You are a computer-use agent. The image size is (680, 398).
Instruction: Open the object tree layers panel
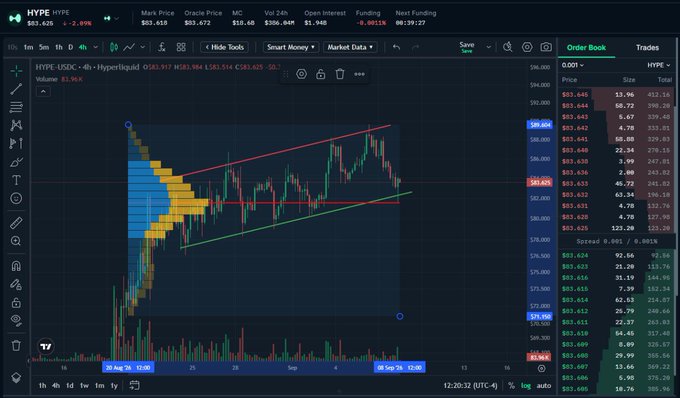16,377
